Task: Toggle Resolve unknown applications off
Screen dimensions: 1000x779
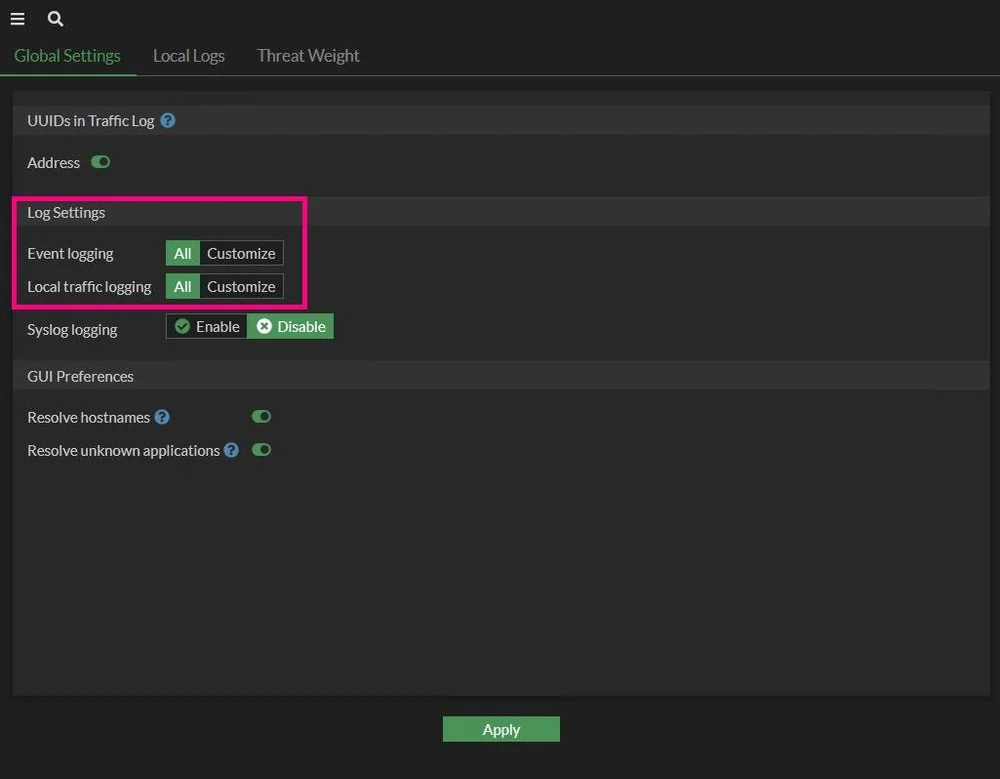Action: tap(261, 450)
